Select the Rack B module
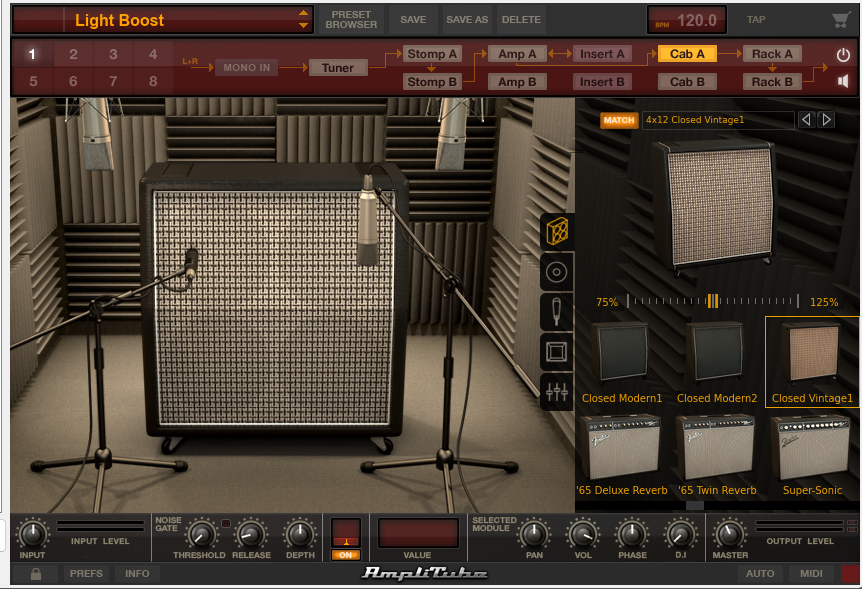 [x=772, y=82]
